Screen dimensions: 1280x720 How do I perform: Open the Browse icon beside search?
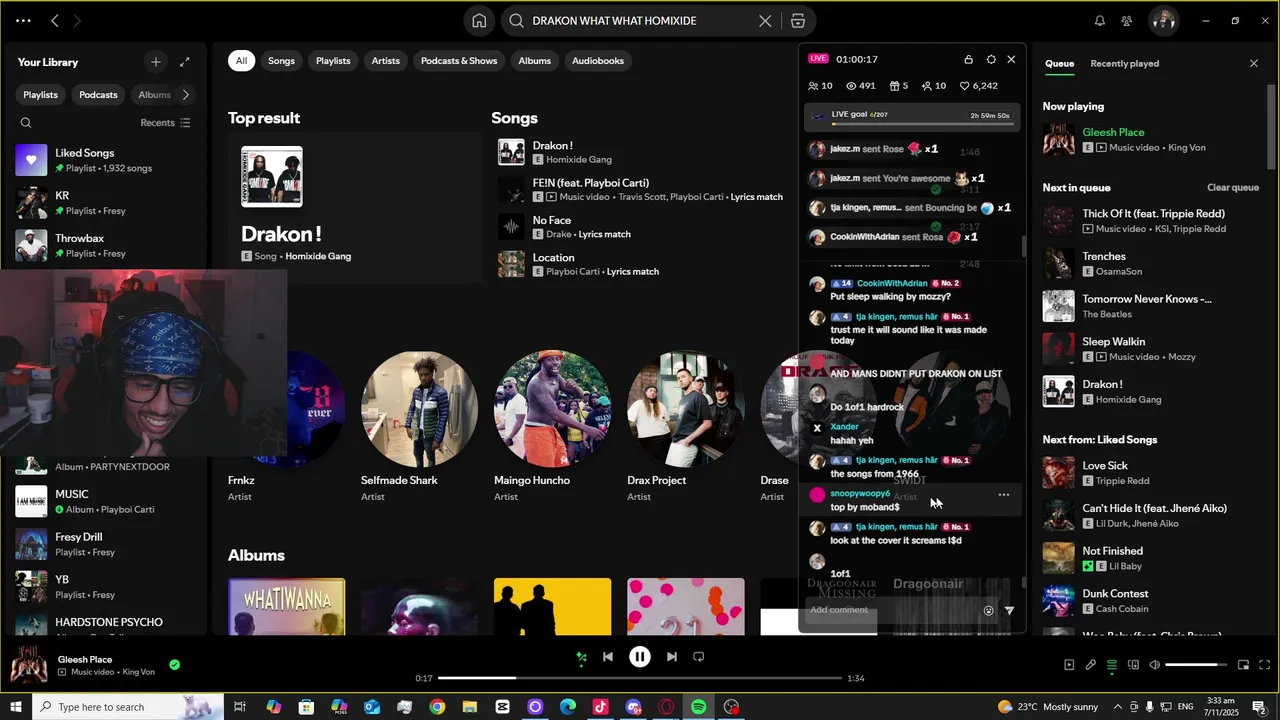[x=797, y=21]
